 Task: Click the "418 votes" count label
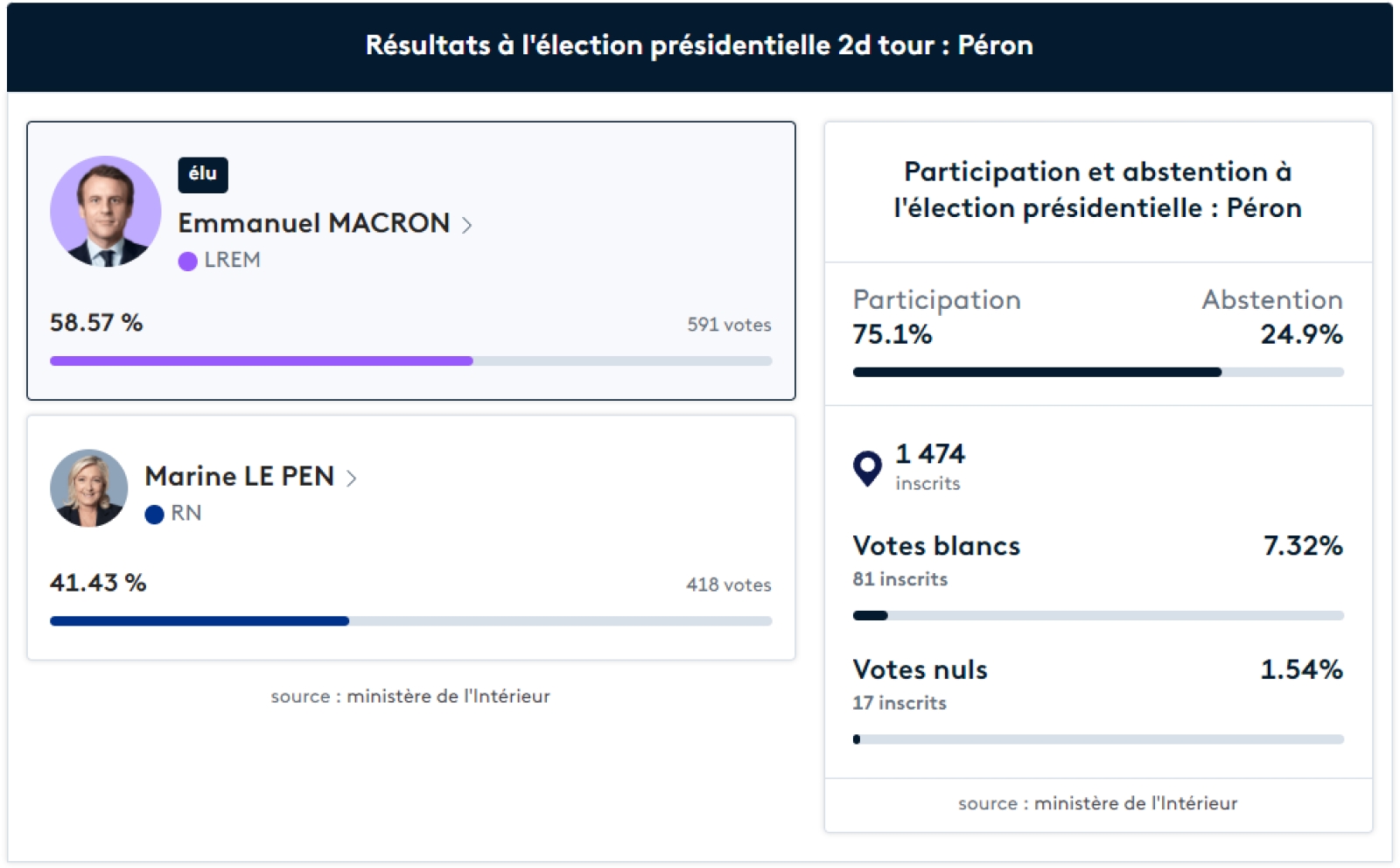pyautogui.click(x=728, y=584)
